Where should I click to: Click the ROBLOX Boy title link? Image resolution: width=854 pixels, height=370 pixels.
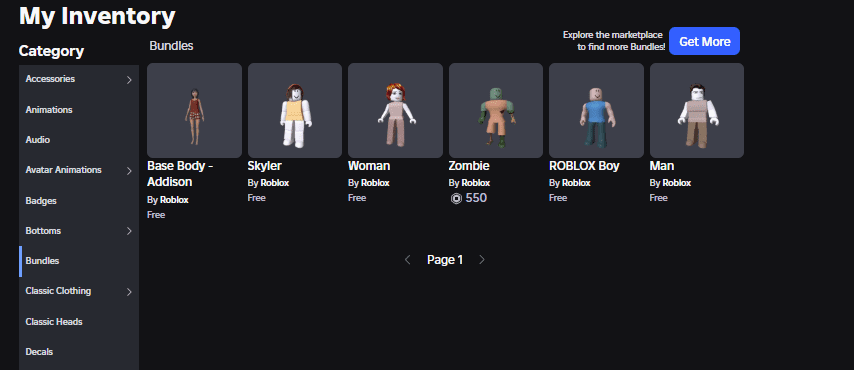tap(584, 166)
